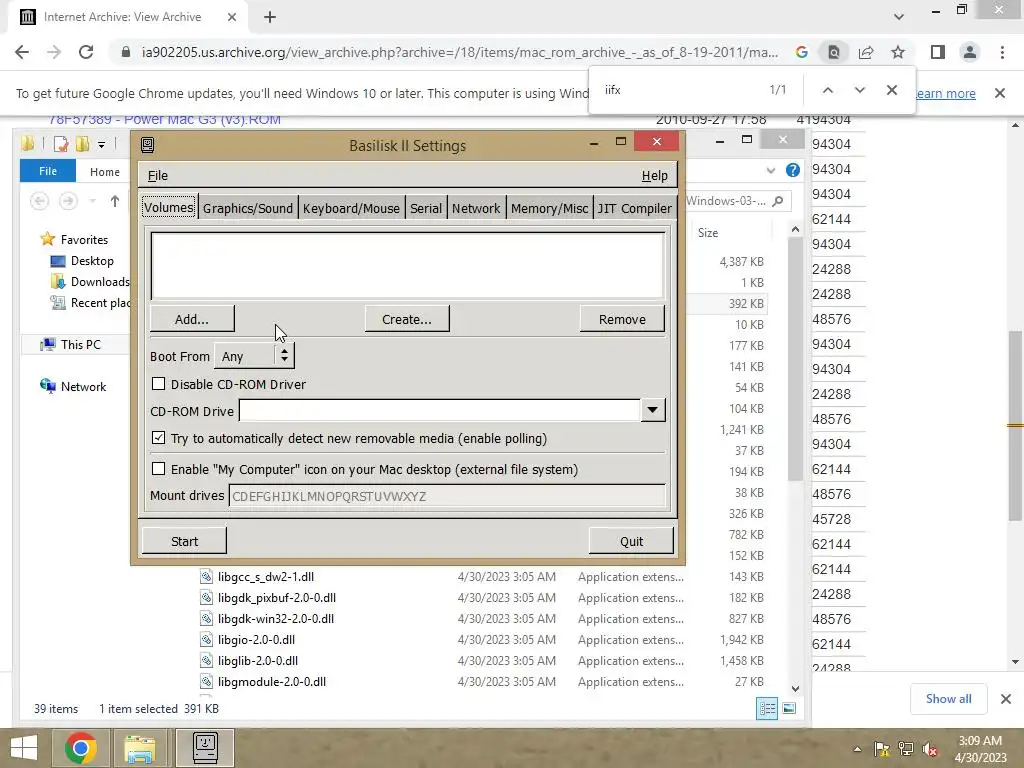Select libgmodule-2.0-0.dll file
The width and height of the screenshot is (1024, 768).
272,681
